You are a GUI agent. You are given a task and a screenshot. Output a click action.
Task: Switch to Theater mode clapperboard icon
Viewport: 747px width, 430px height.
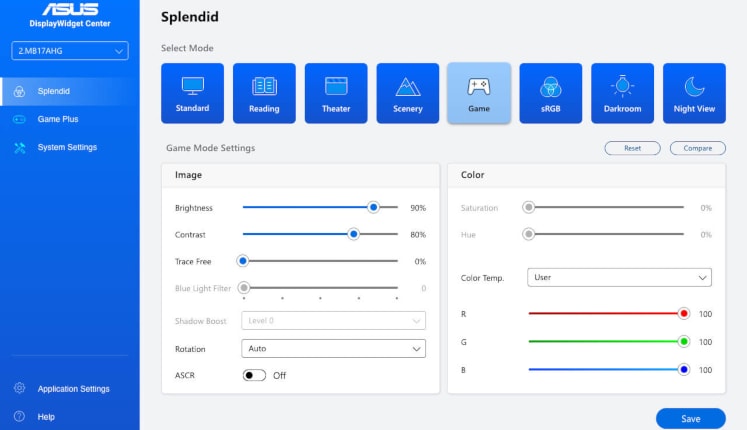point(336,86)
